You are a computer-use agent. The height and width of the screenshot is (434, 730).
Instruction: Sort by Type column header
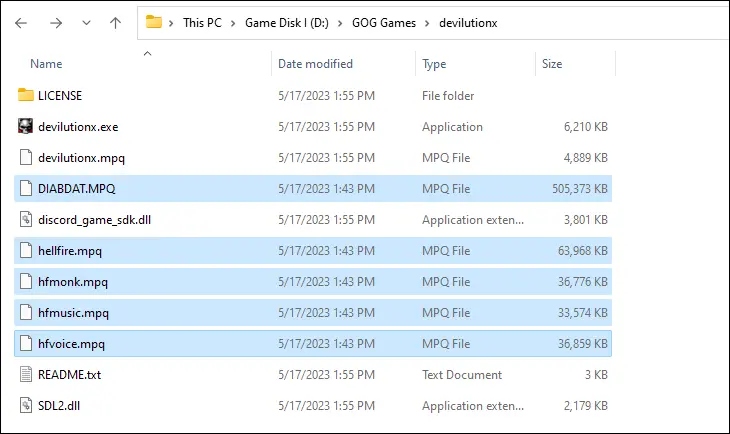434,64
